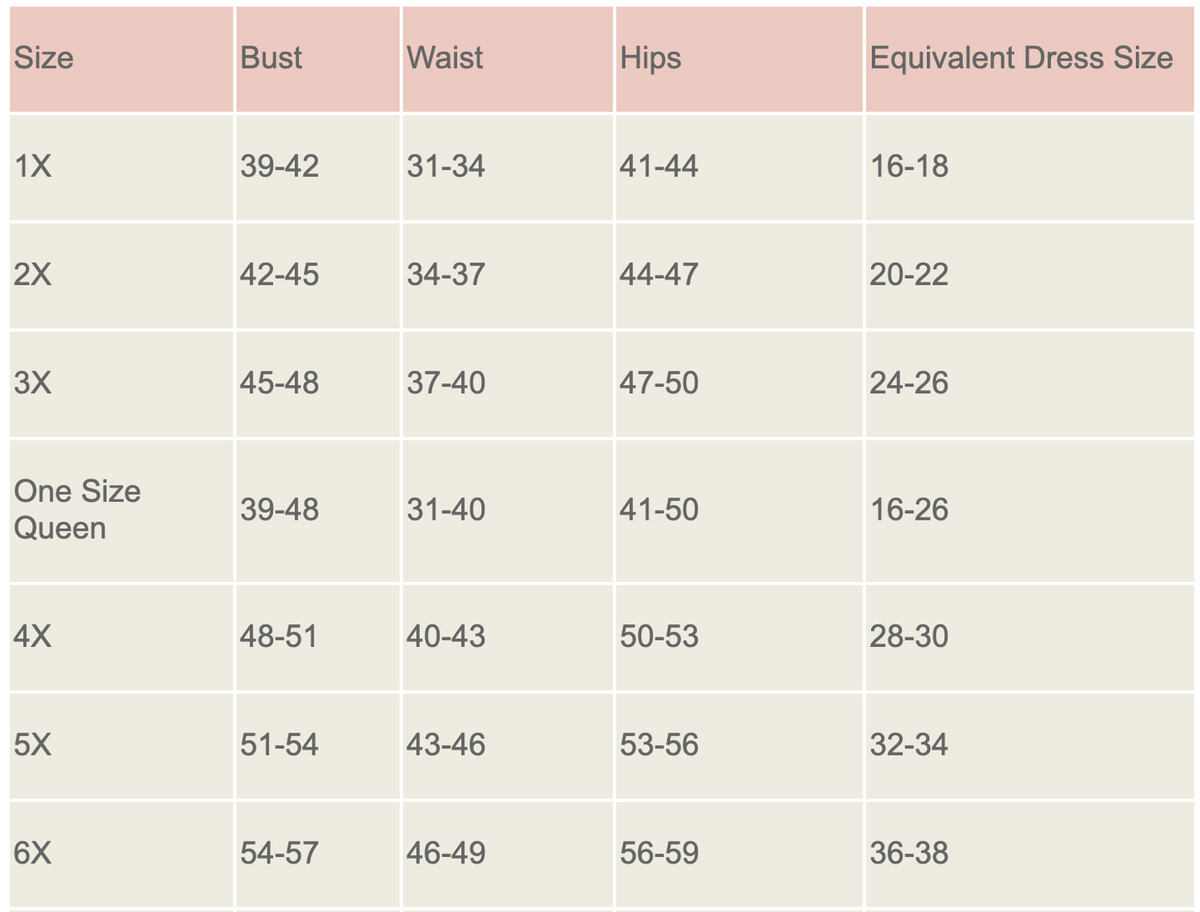Click the 1X bust value 39-42
Screen dimensions: 1200x912
tap(279, 166)
